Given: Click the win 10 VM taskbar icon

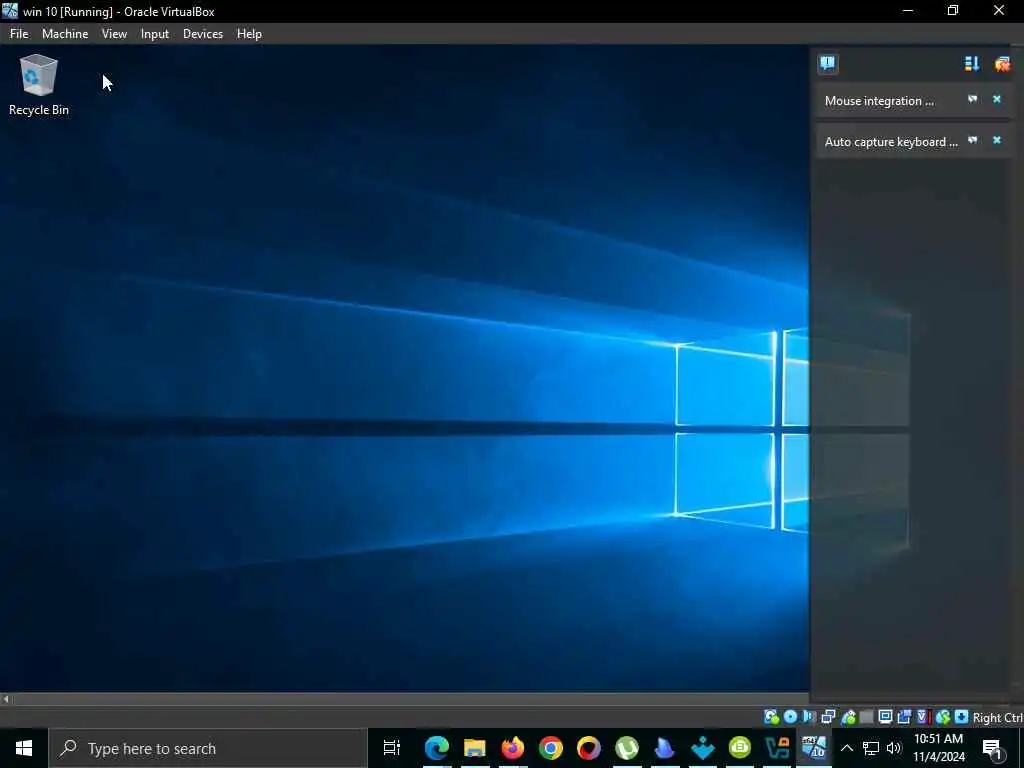Looking at the screenshot, I should pos(814,748).
